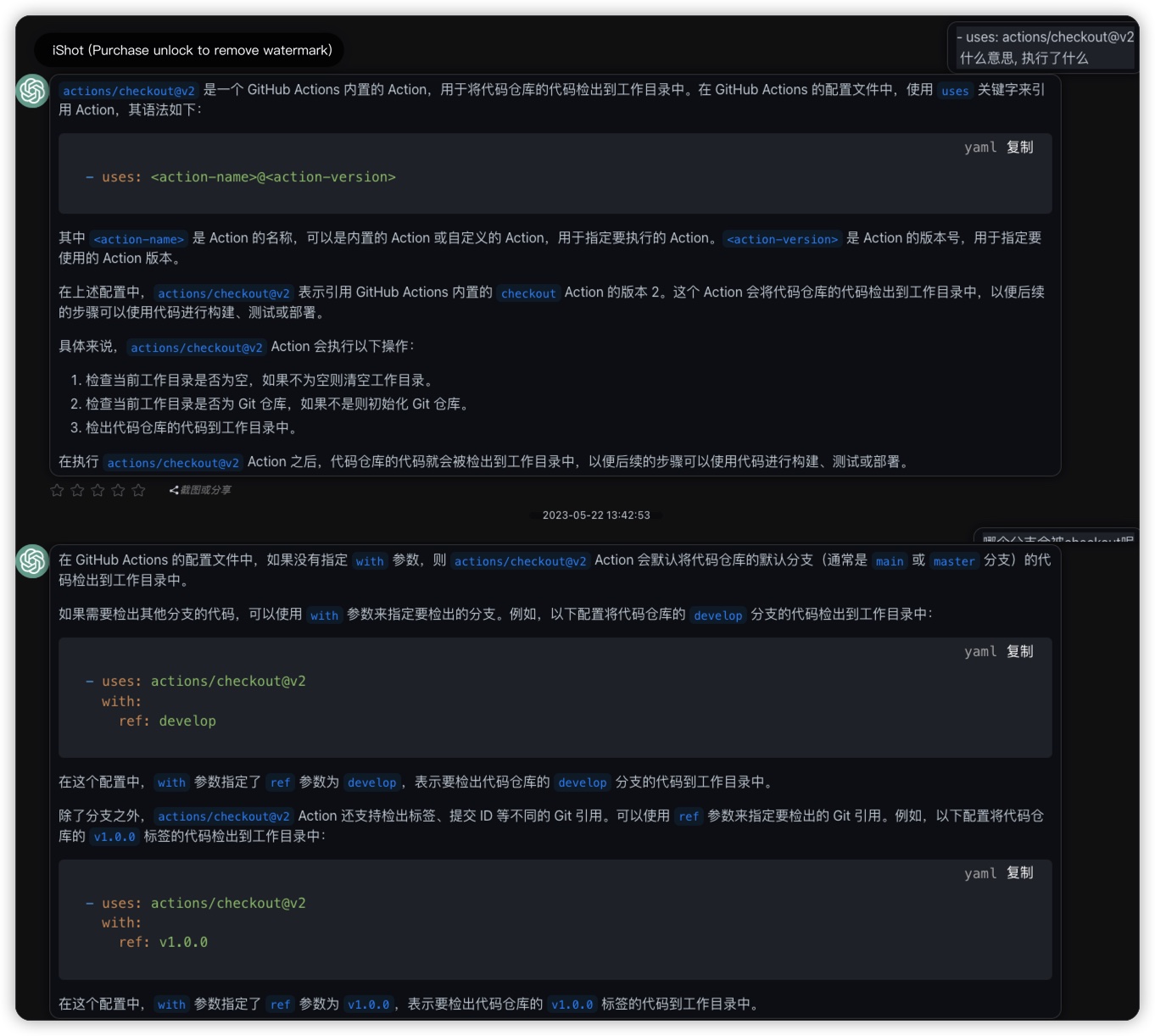Select the fourth rating star
Screen dimensions: 1155x1036
[118, 490]
